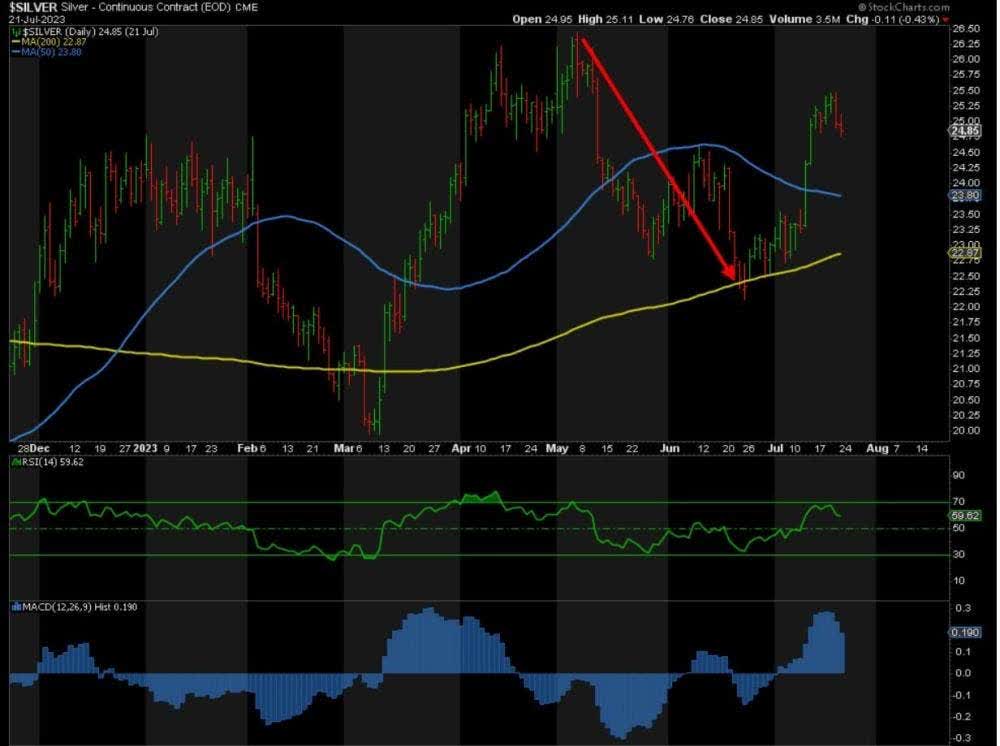Click the red arrow beside the Chg value
Viewport: 1000px width, 746px height.
(x=946, y=20)
